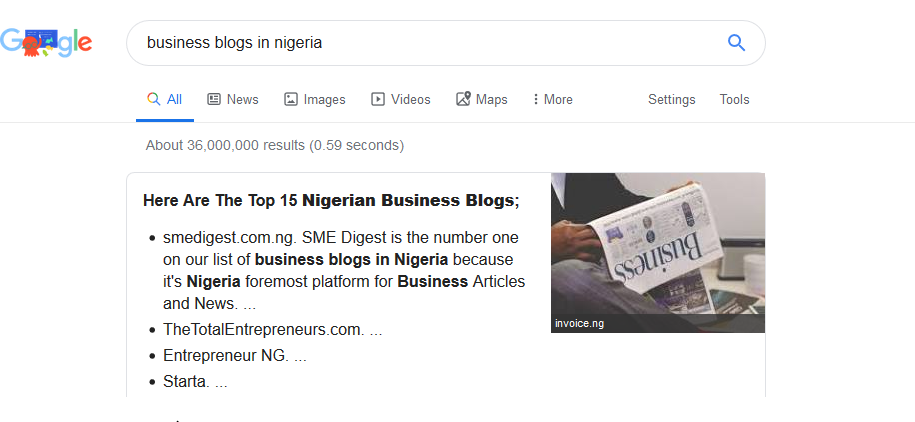The image size is (915, 422).
Task: Click the Top 15 Nigerian Business Blogs heading
Action: coord(331,201)
